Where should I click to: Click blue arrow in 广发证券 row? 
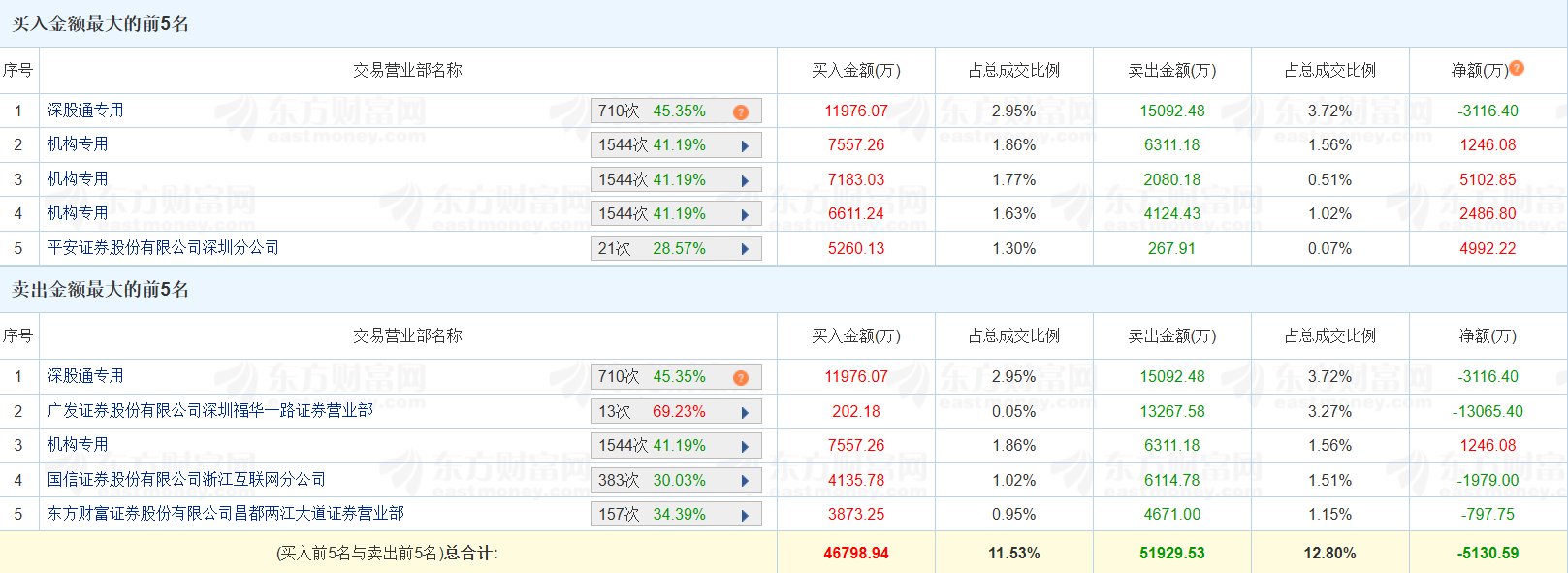click(x=745, y=412)
